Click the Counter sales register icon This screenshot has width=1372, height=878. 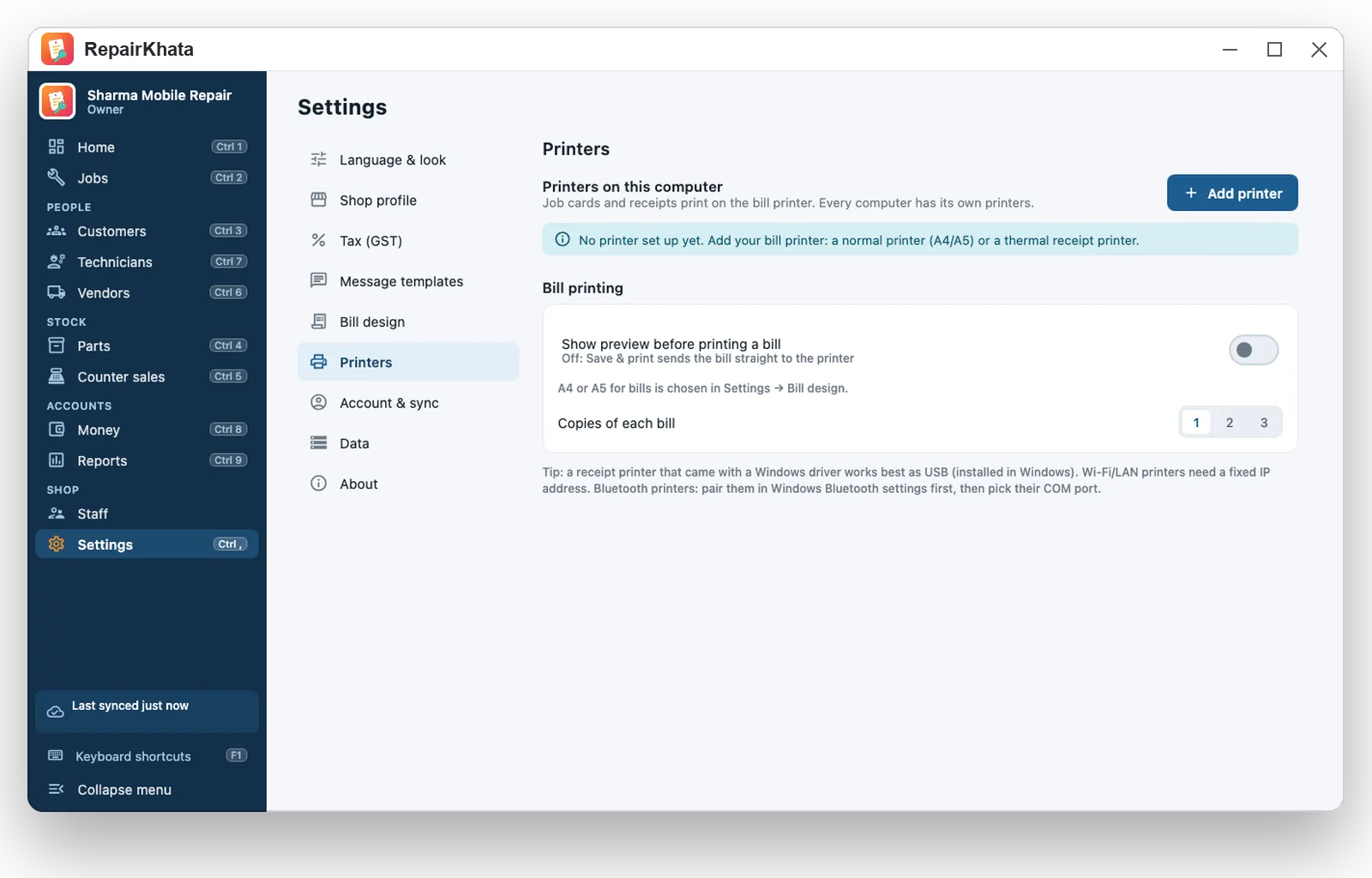coord(57,376)
